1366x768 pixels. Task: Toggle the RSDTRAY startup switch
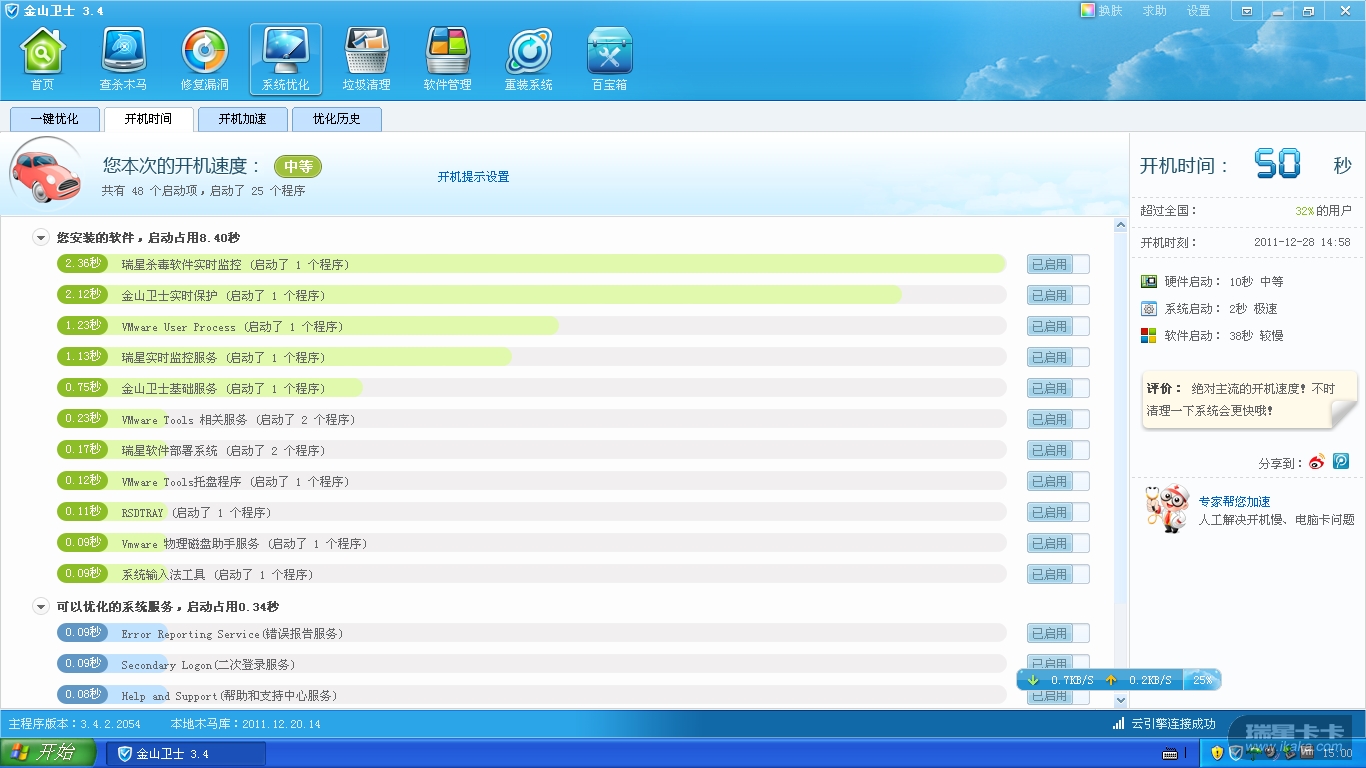[1058, 513]
